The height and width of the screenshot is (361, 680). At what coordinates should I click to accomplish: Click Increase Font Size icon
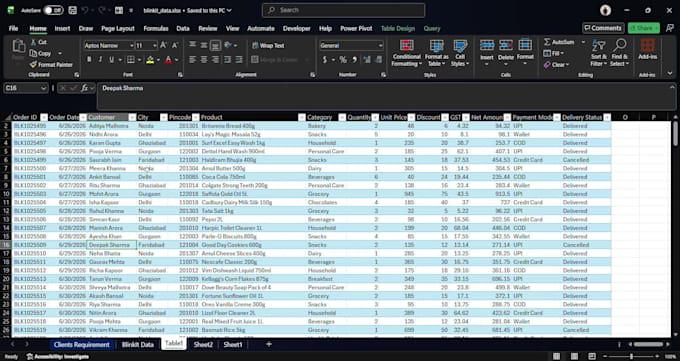point(163,45)
